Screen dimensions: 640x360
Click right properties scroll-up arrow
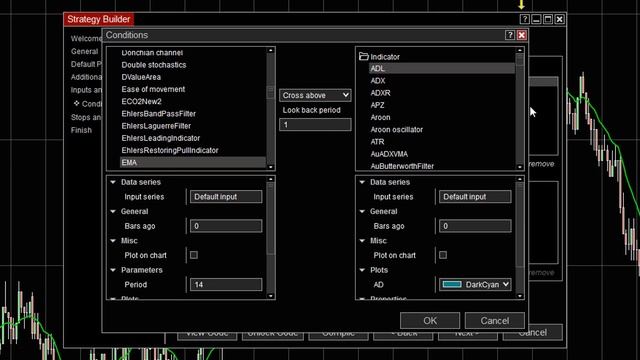[x=520, y=179]
